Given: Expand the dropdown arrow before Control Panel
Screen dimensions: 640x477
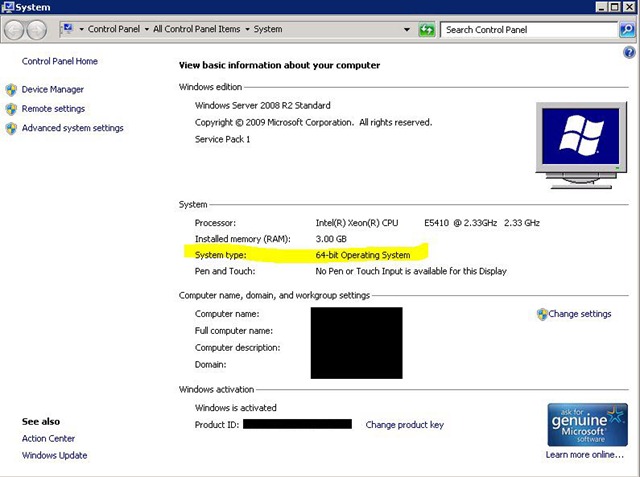Looking at the screenshot, I should 82,29.
